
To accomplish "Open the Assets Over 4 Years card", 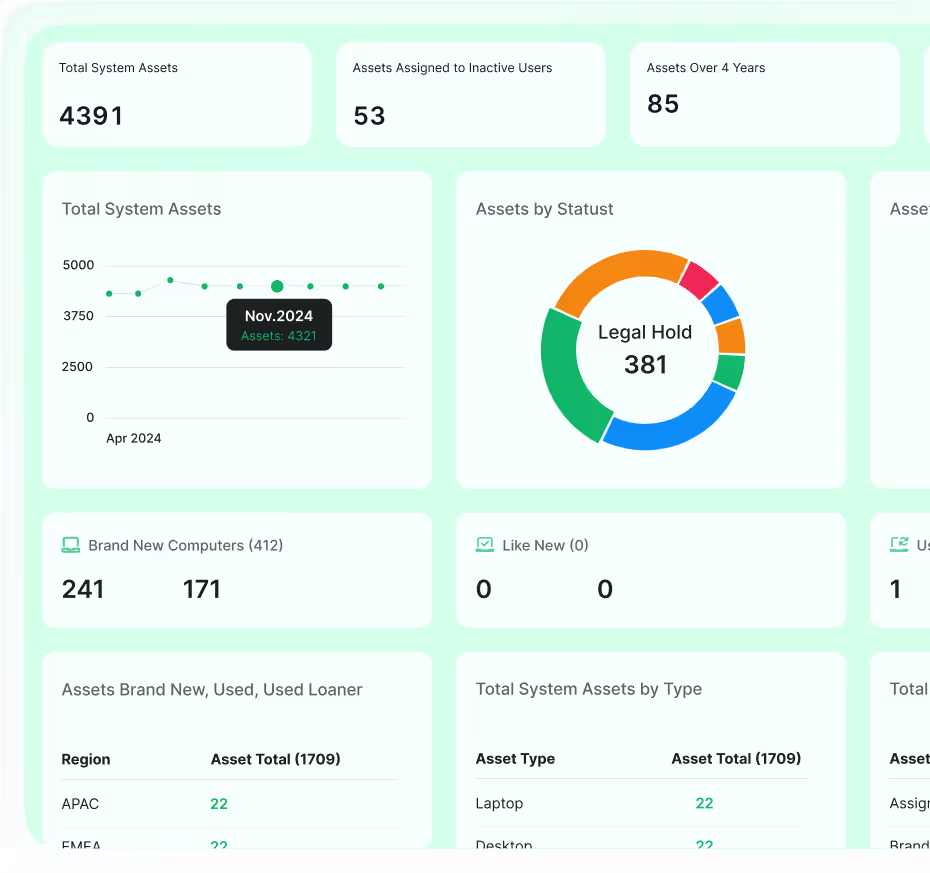I will tap(764, 95).
